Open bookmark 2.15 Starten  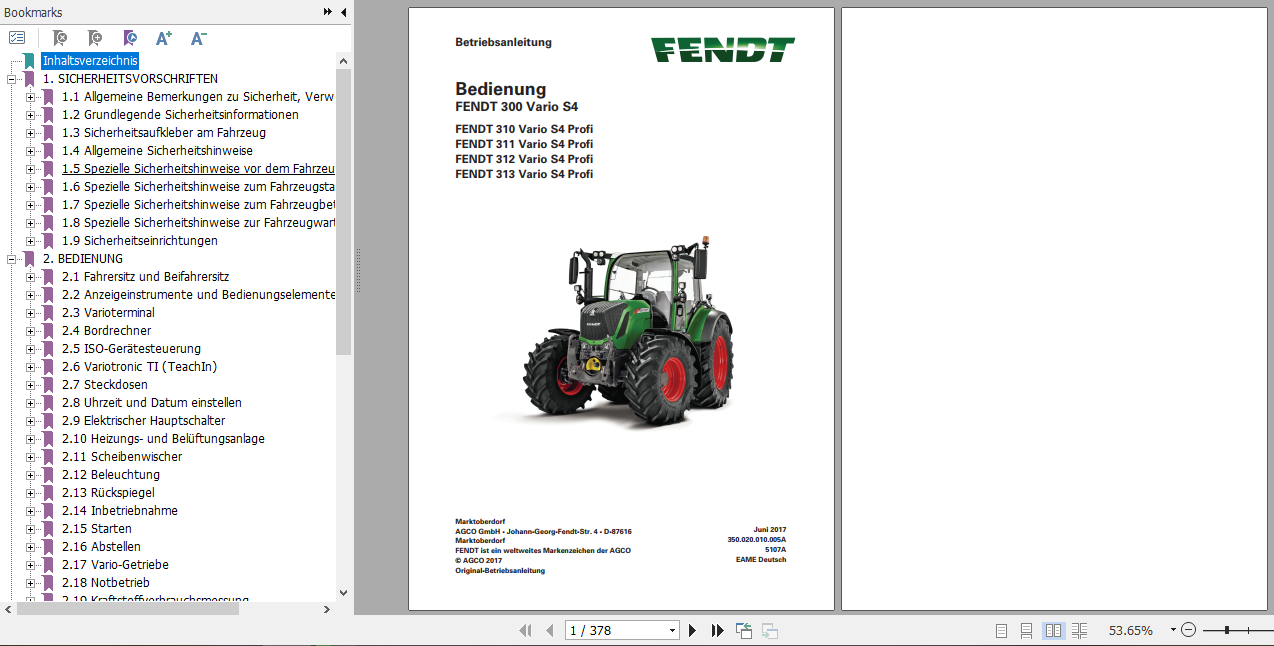(x=96, y=529)
